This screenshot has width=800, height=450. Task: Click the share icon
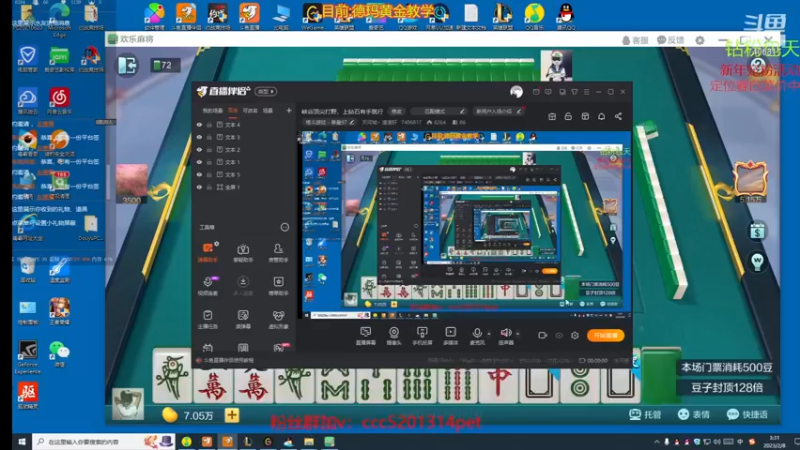618,116
